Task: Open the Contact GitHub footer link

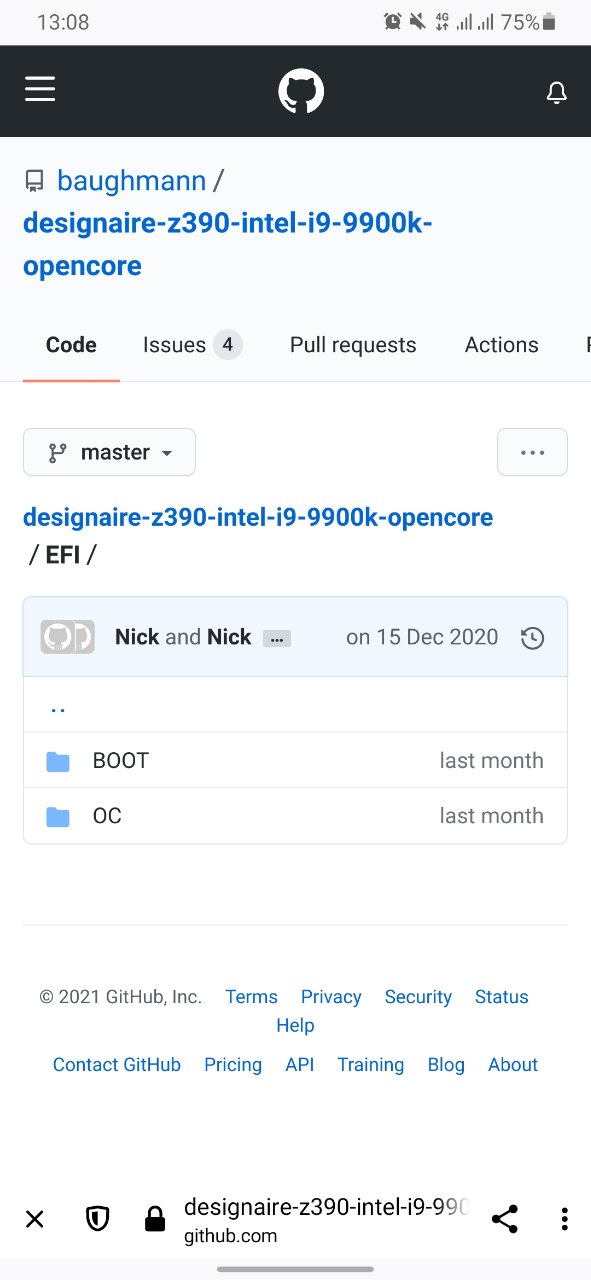Action: point(117,1065)
